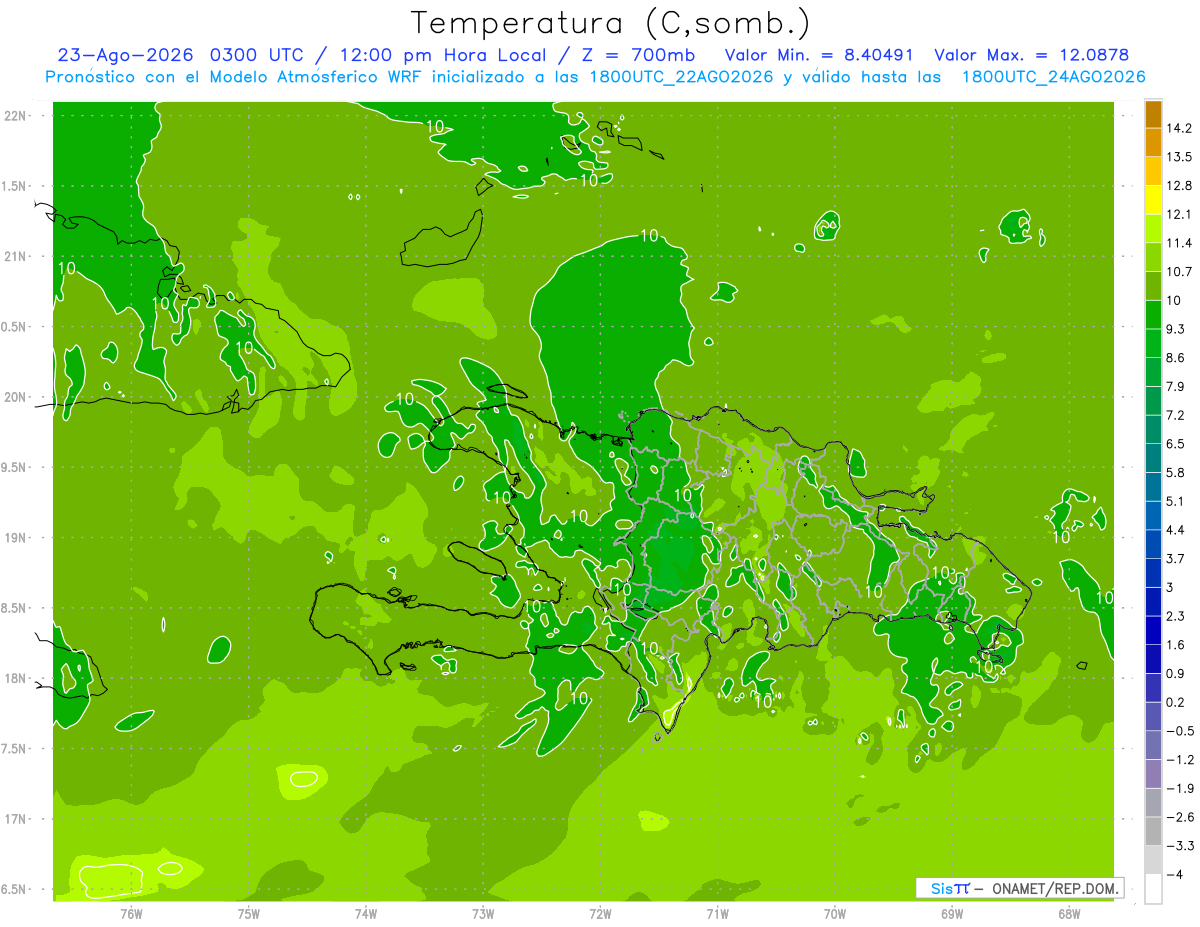
Task: Click the "73W" longitude label
Action: click(483, 914)
